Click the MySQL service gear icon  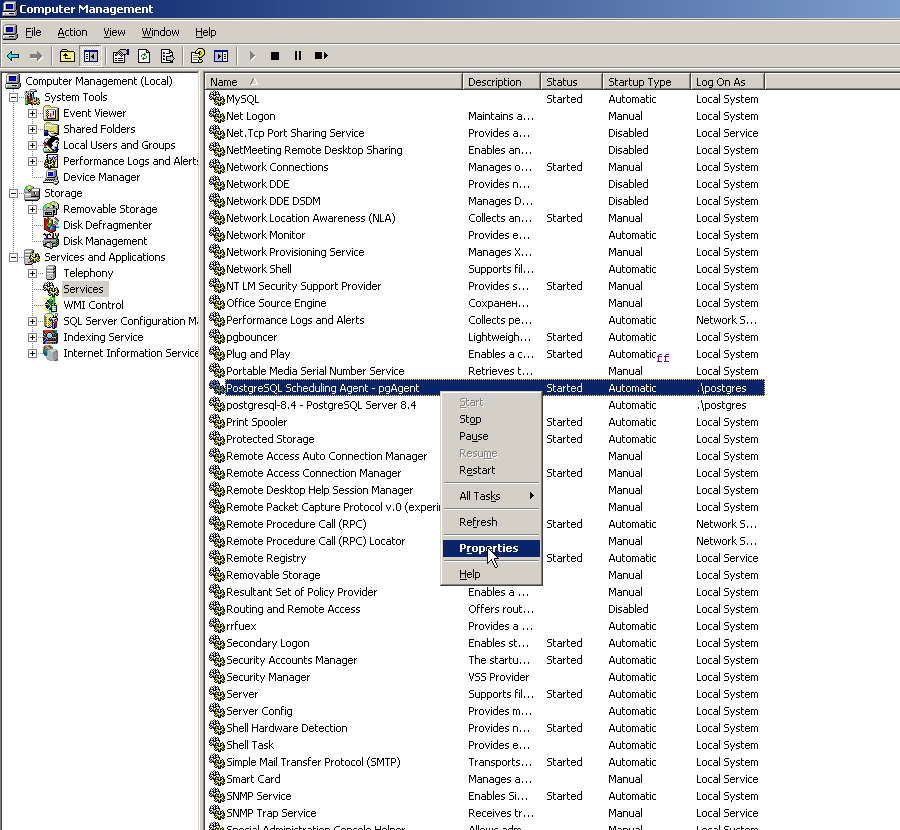click(216, 99)
